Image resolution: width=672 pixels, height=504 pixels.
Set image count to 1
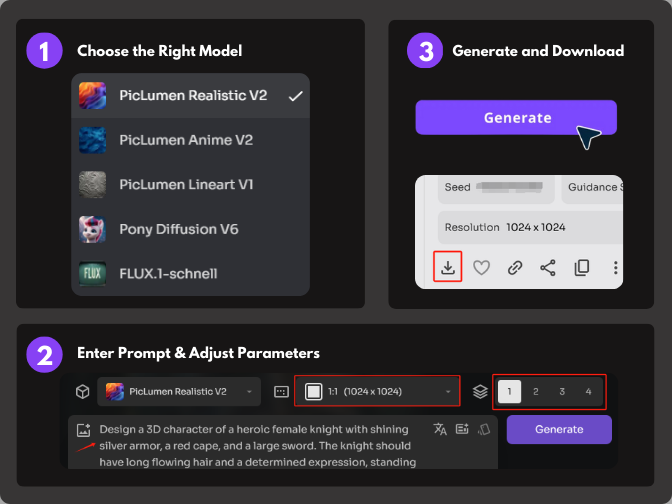(x=509, y=391)
